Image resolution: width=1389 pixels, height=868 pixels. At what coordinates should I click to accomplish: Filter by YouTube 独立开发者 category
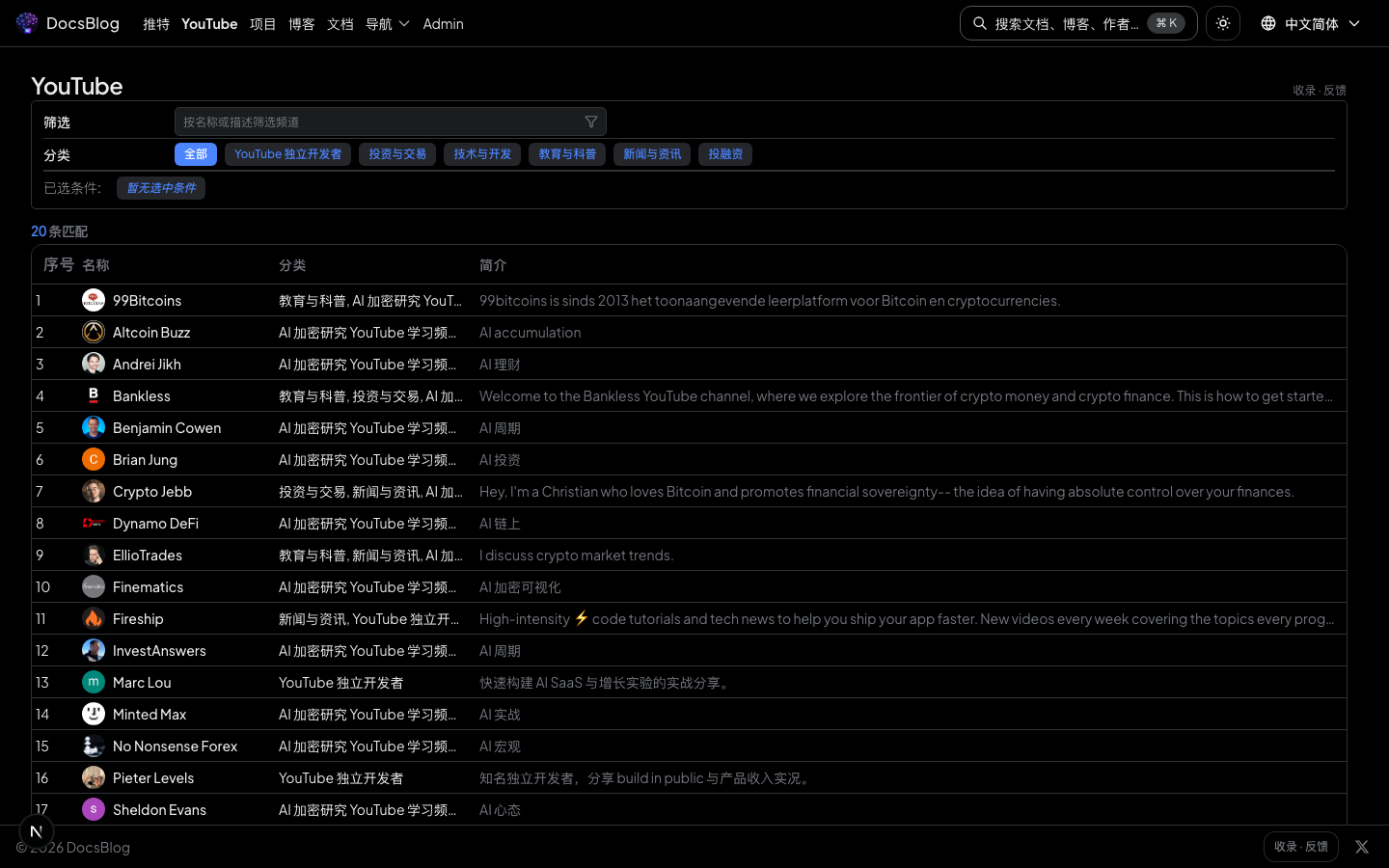tap(287, 154)
